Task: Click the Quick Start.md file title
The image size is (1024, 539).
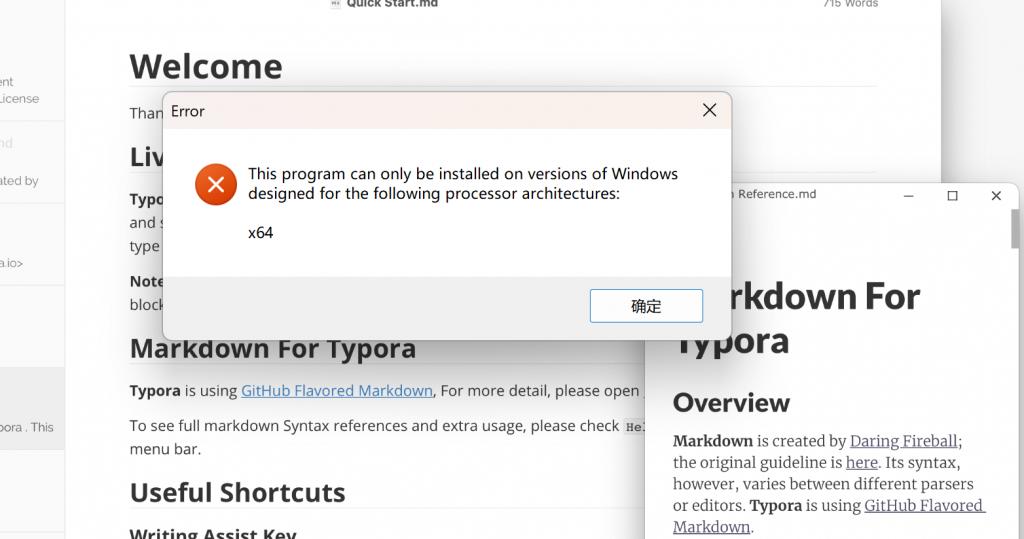Action: pyautogui.click(x=392, y=4)
